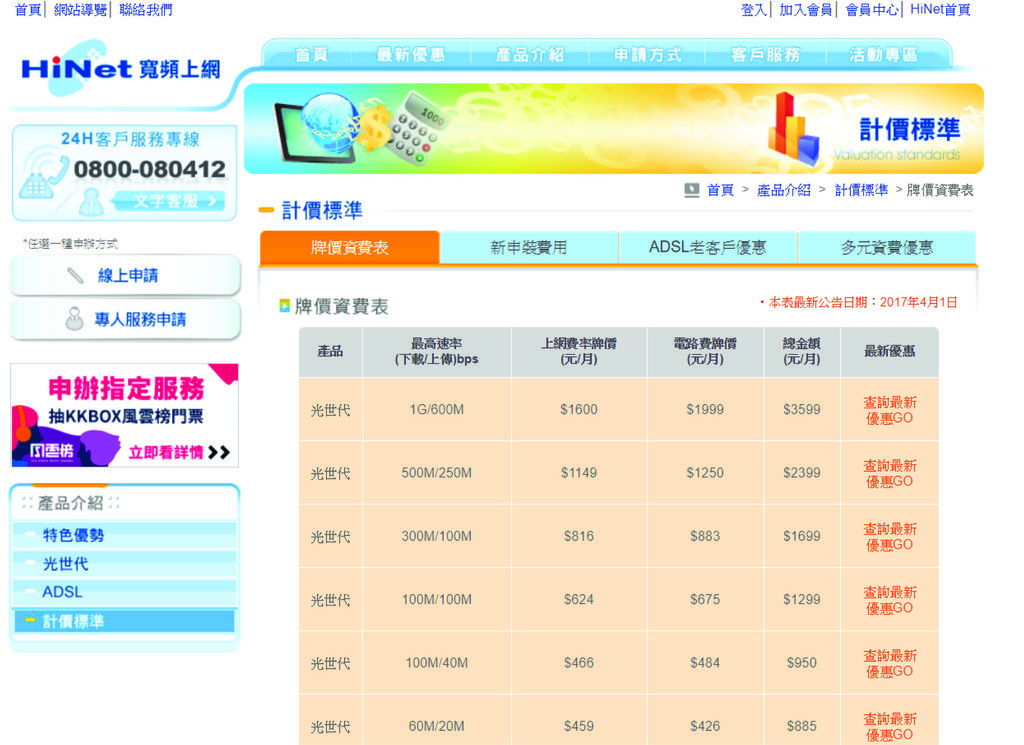Image resolution: width=1024 pixels, height=745 pixels.
Task: Select 光世代 in the product sidebar
Action: [65, 564]
